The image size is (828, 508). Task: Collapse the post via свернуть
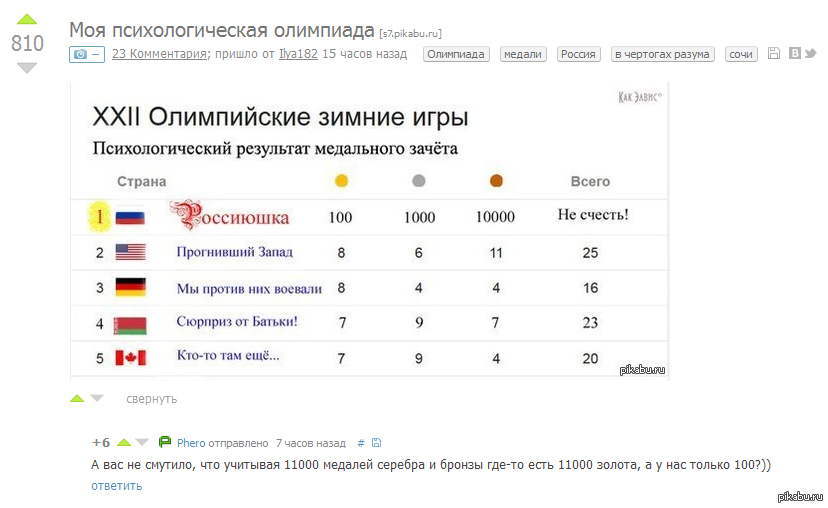click(x=151, y=399)
